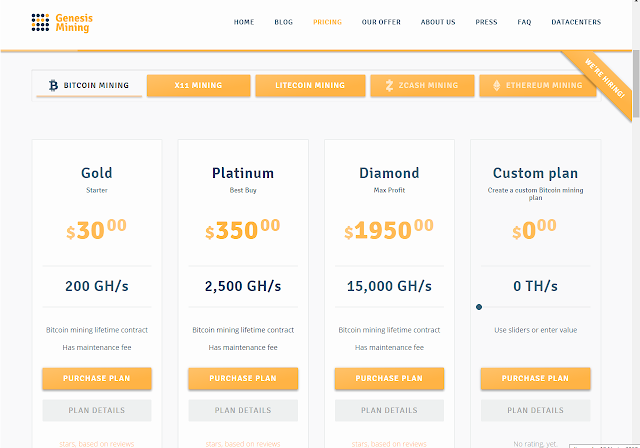Purchase the Diamond plan
Viewport: 640px width, 448px height.
point(389,378)
